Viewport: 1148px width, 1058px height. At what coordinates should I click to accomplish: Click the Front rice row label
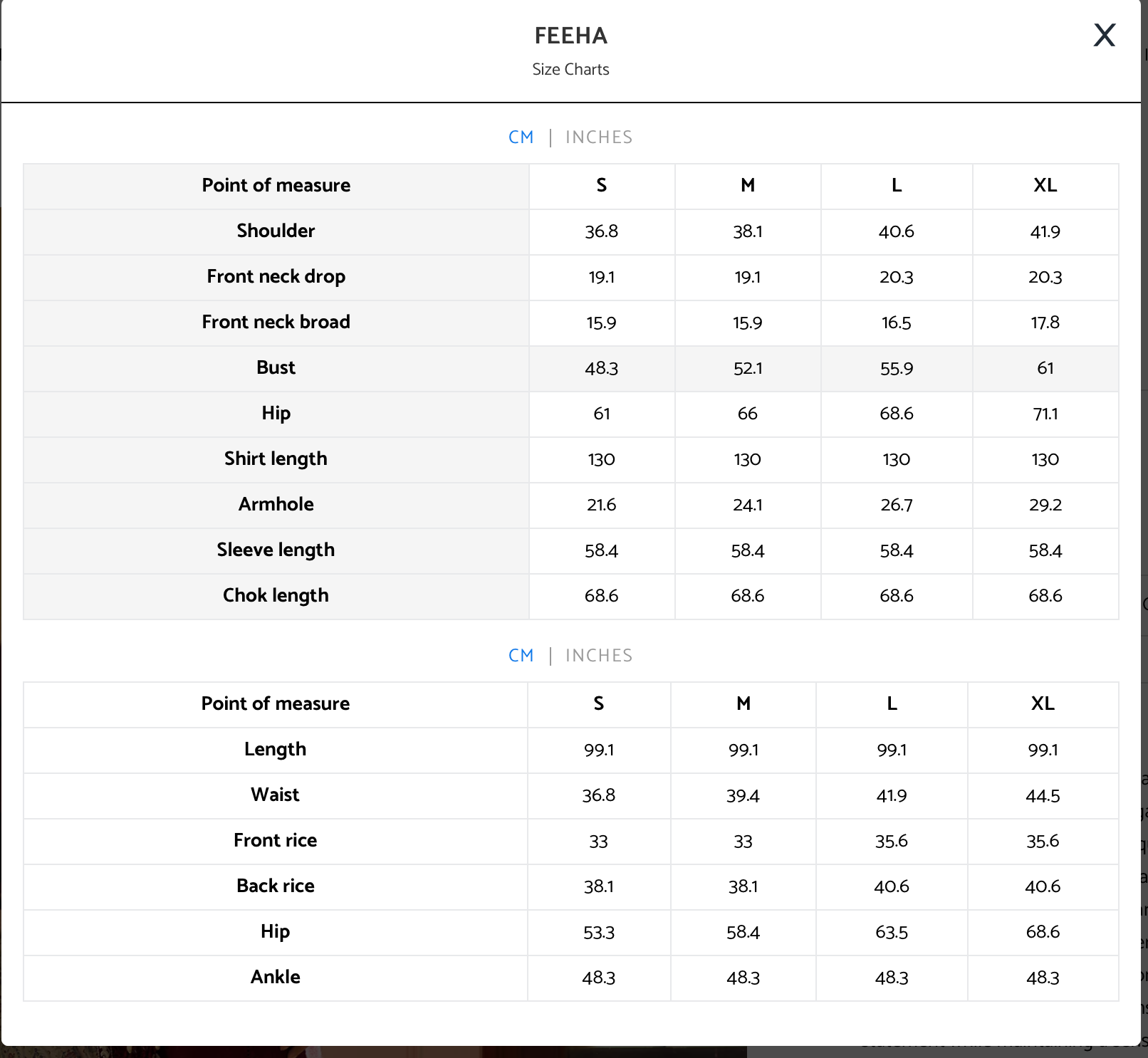pos(275,840)
